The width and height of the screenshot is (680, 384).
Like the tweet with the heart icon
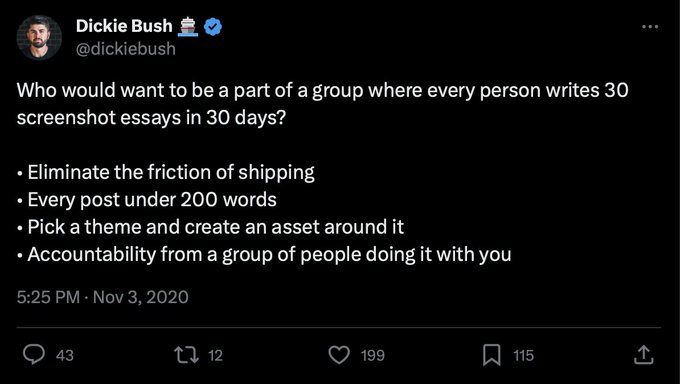[339, 355]
